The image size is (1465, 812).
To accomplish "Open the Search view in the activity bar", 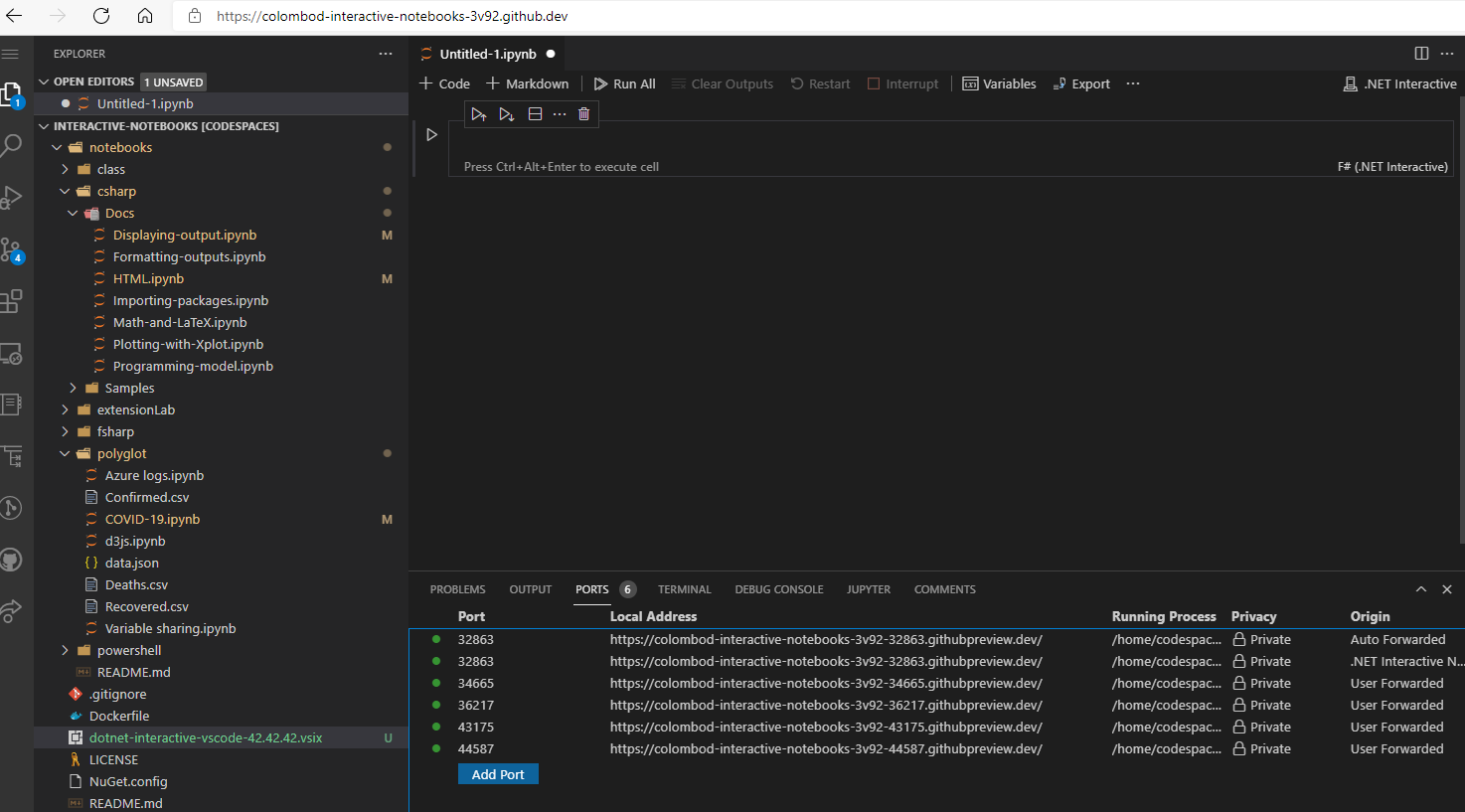I will tap(14, 144).
